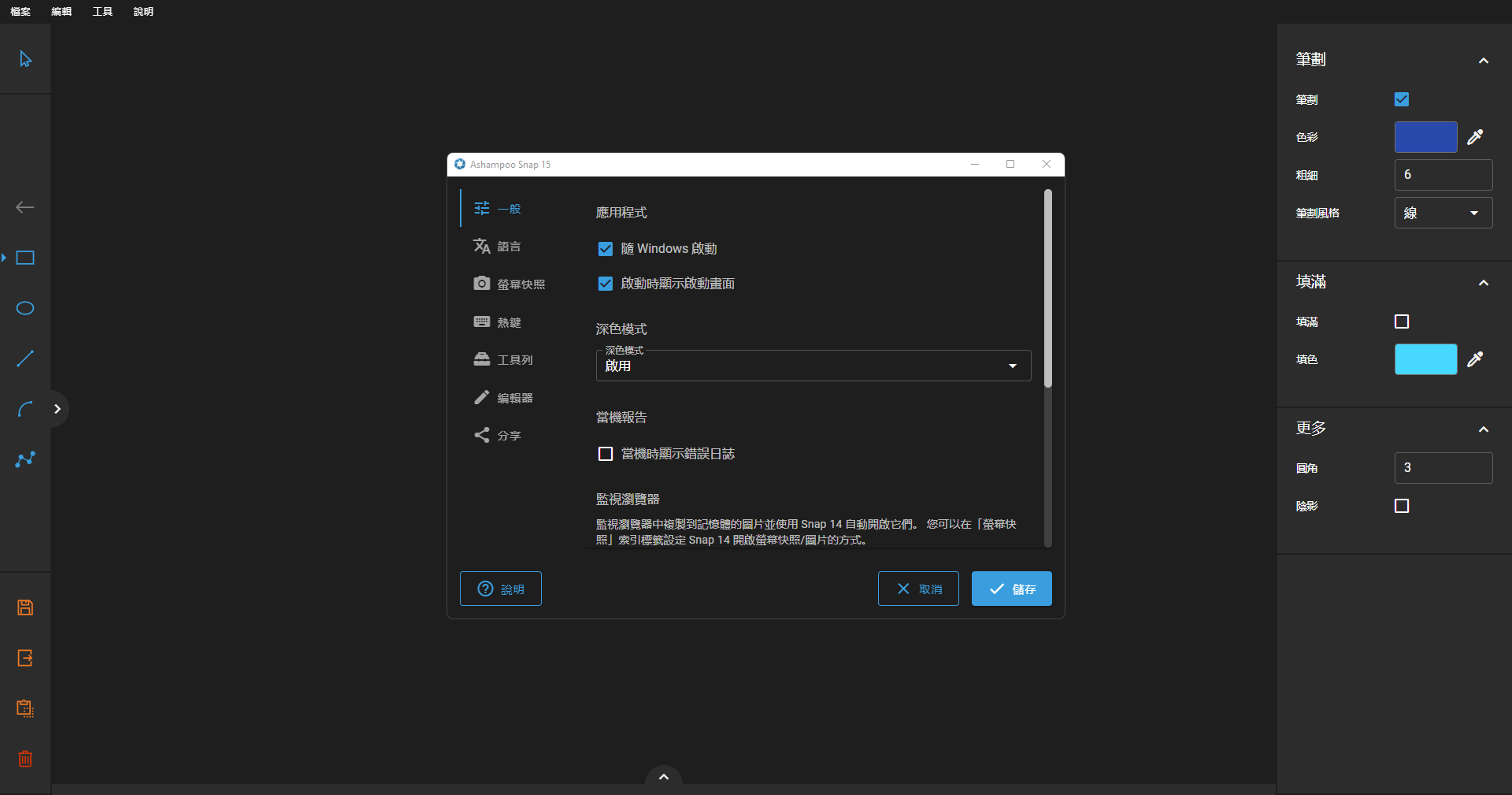Click the 儲存 button
Viewport: 1512px width, 795px height.
tap(1011, 589)
